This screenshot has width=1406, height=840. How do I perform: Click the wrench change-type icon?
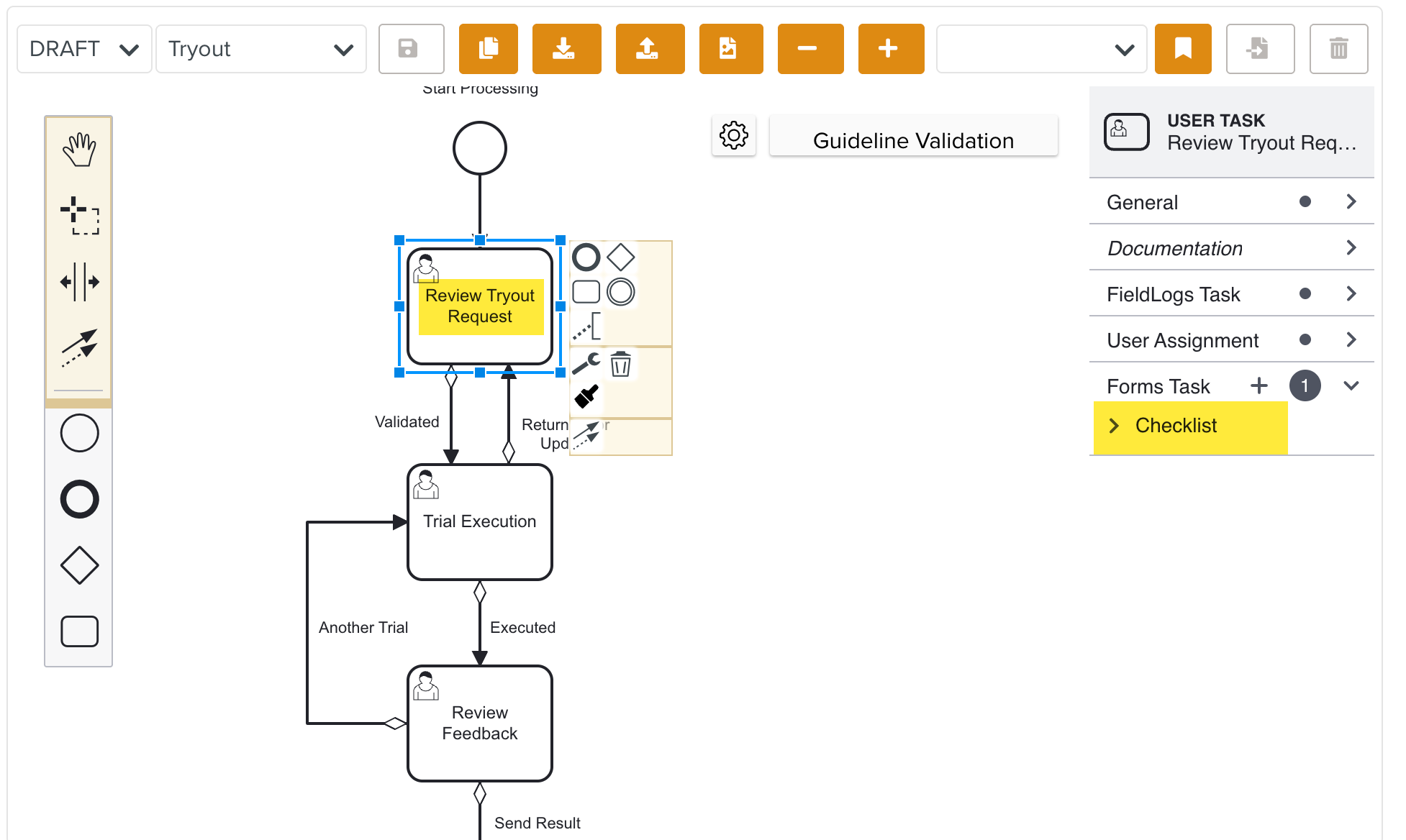586,364
